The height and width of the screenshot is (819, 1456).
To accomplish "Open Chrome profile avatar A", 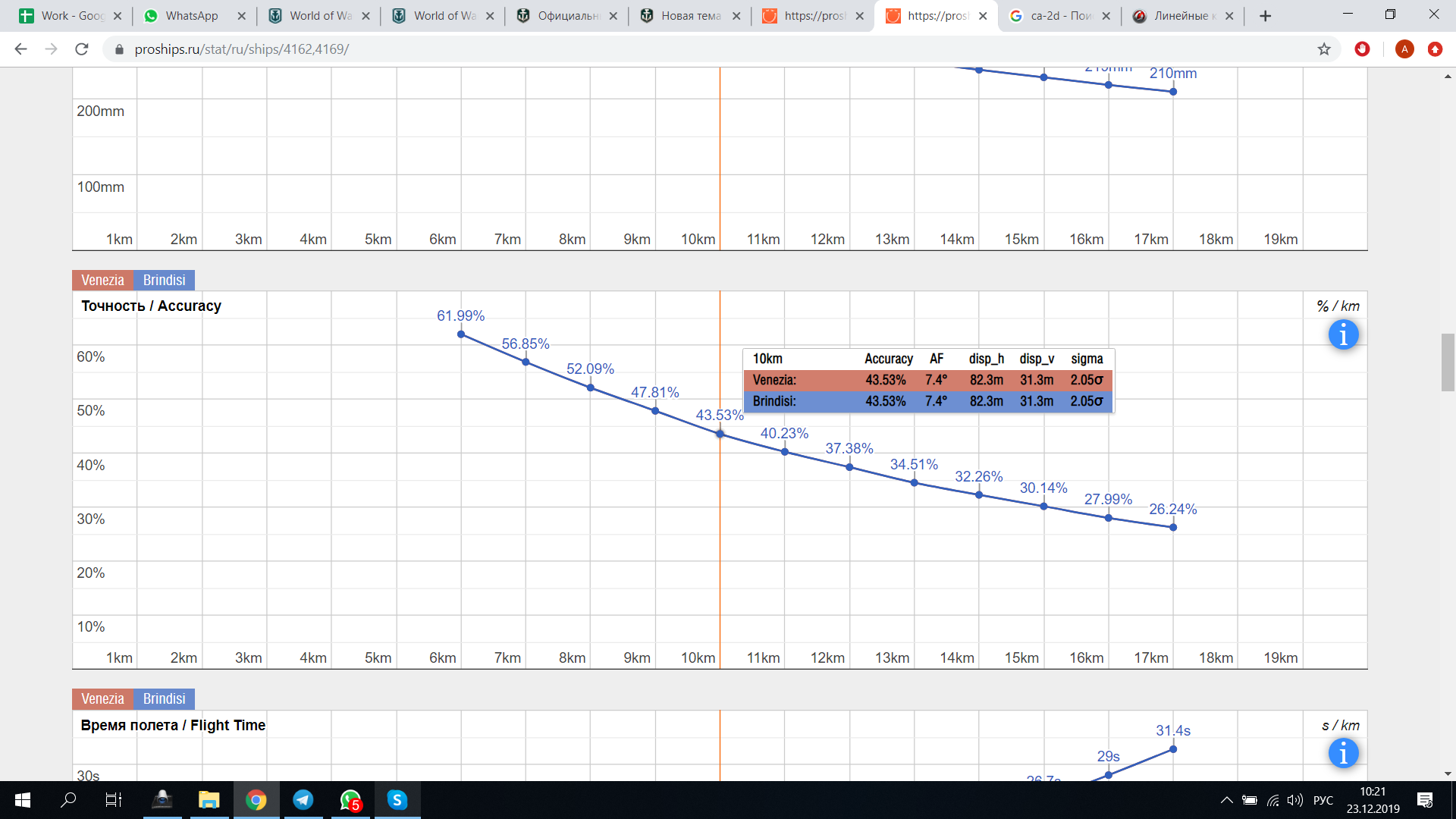I will point(1404,49).
